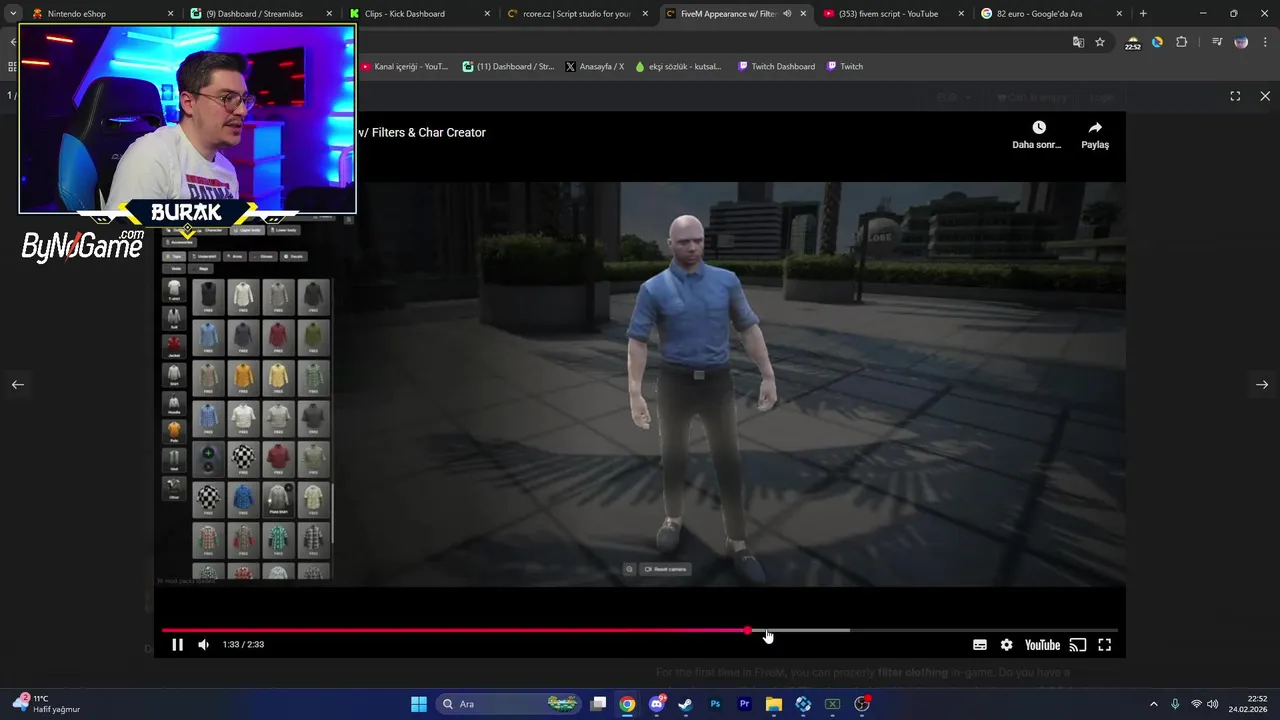Click the YouTube logo in the player
Viewport: 1280px width, 720px height.
[x=1042, y=645]
